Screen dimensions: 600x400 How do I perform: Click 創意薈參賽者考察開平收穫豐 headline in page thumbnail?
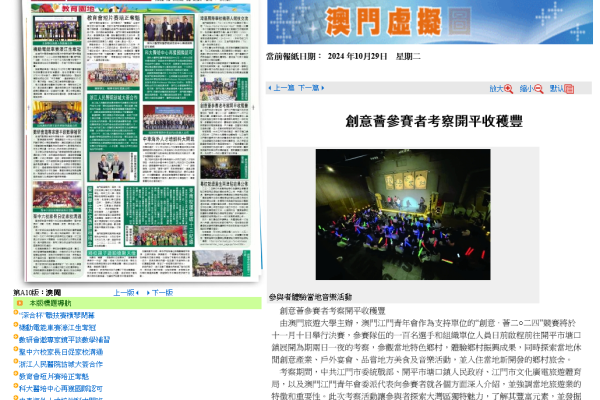(224, 105)
